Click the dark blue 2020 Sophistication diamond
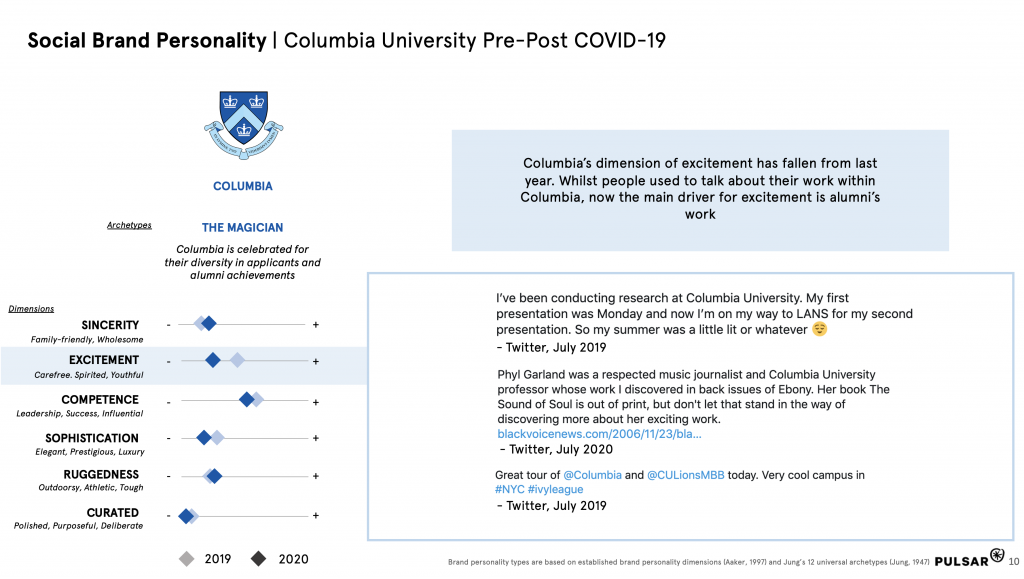The height and width of the screenshot is (579, 1024). [204, 437]
